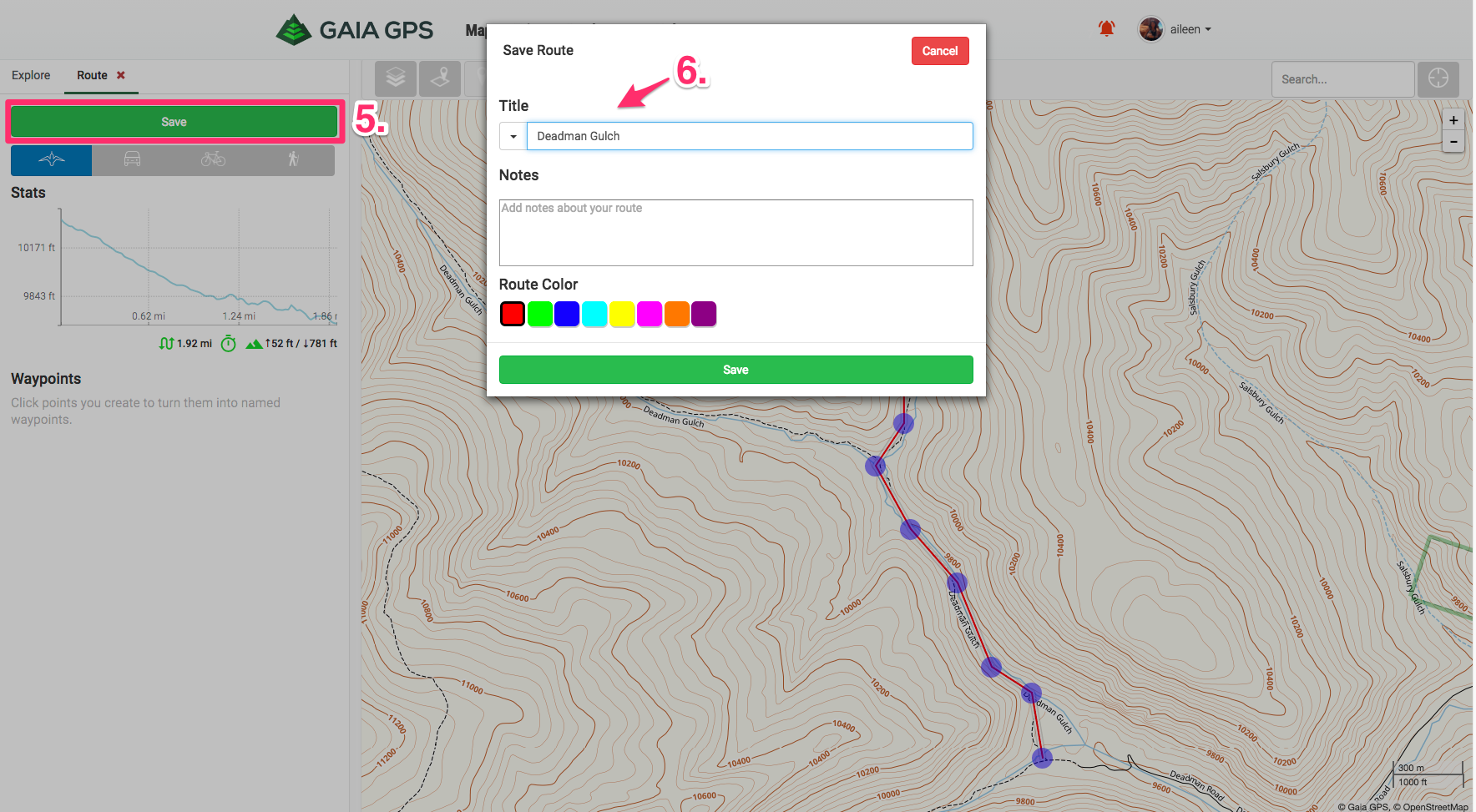This screenshot has width=1476, height=812.
Task: Click into the route Notes text area
Action: 735,233
